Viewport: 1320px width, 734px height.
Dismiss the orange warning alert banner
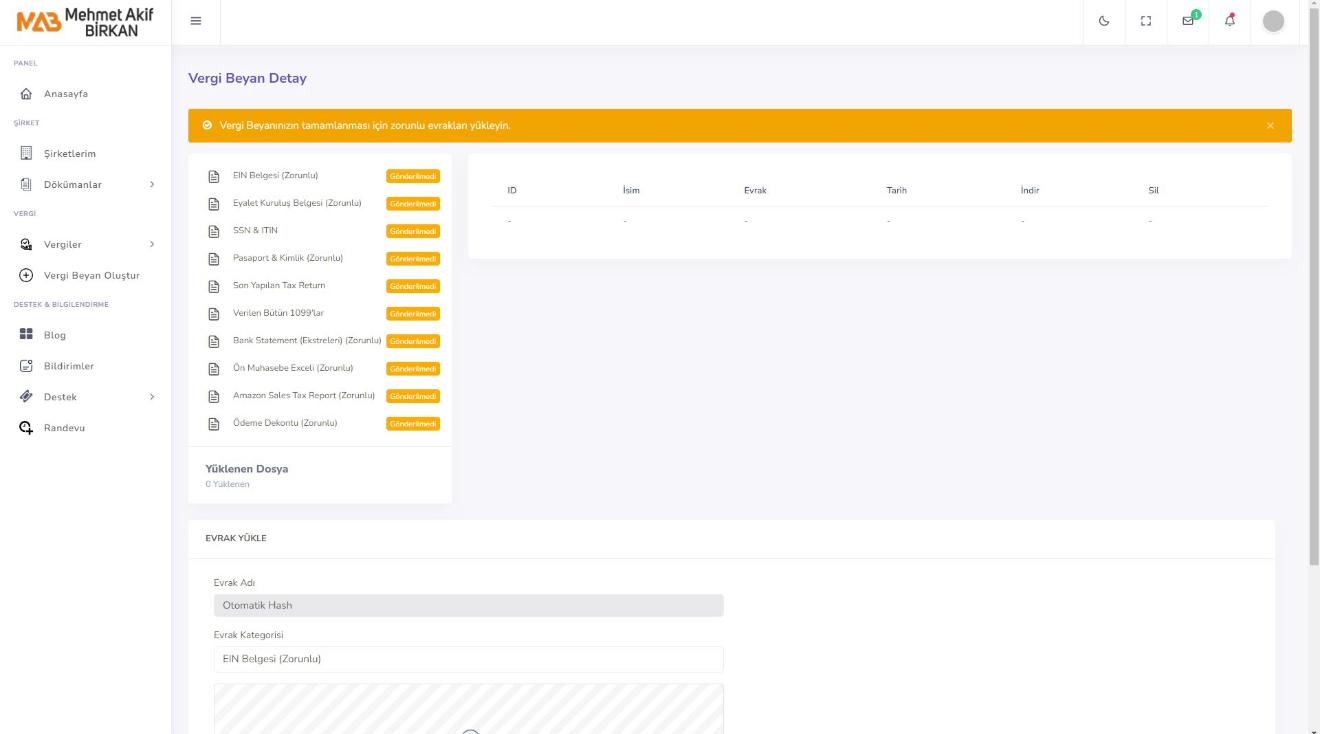(x=1270, y=126)
